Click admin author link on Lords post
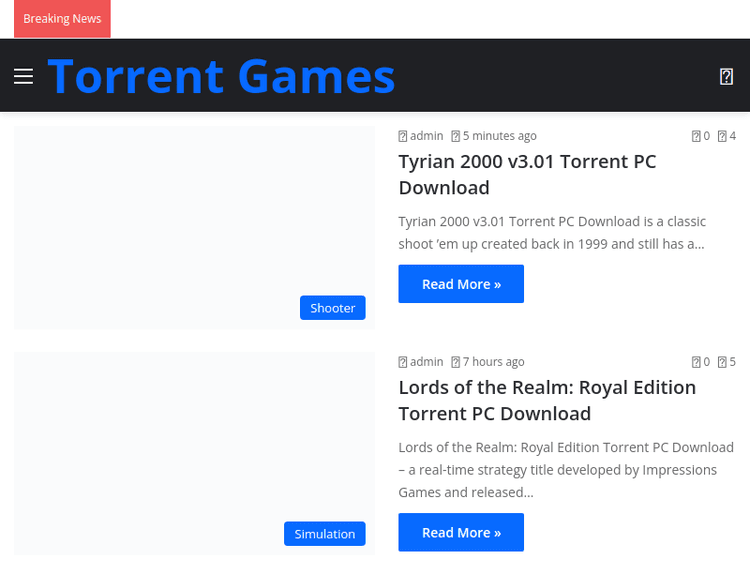 coord(427,362)
